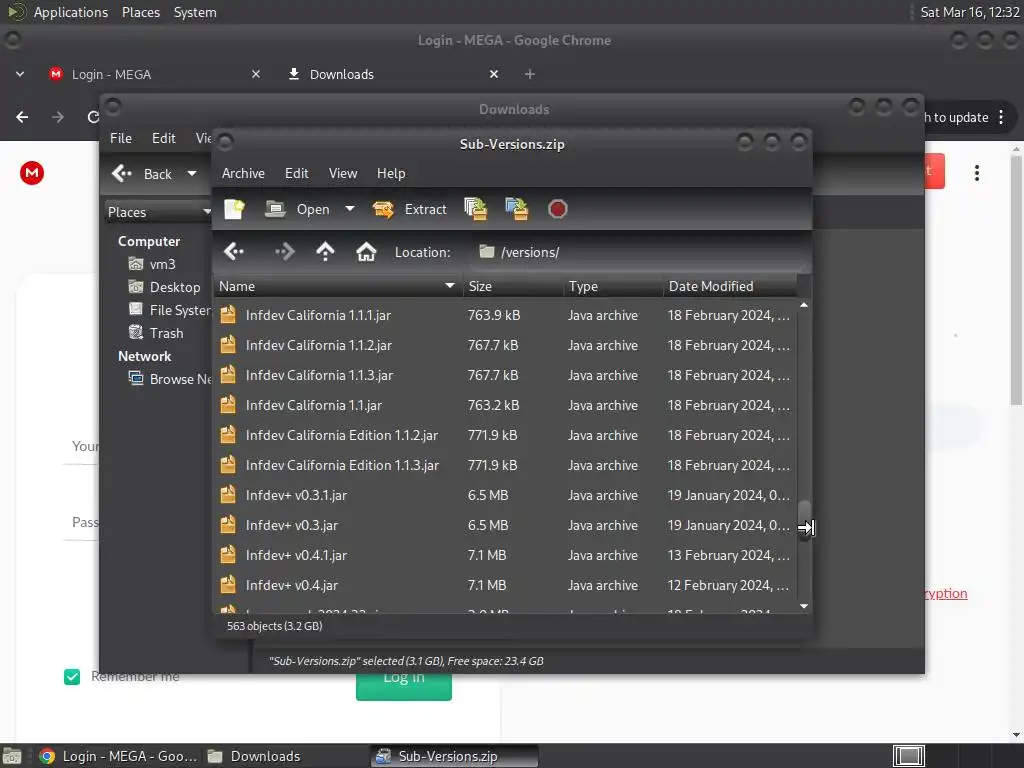Open the Edit menu in Sub-Versions.zip window
Viewport: 1024px width, 768px height.
[296, 173]
